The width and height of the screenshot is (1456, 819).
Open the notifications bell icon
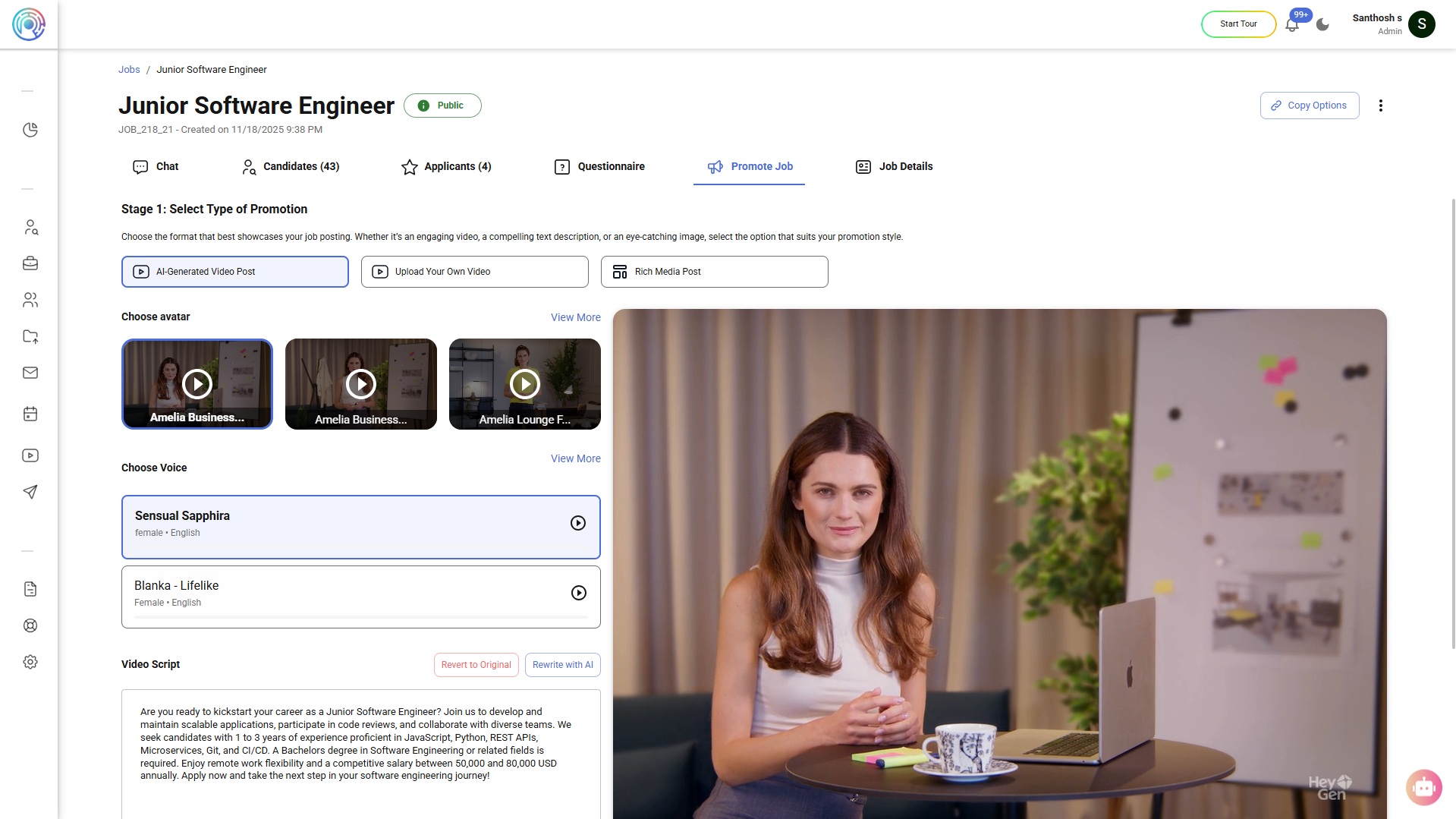pyautogui.click(x=1291, y=25)
